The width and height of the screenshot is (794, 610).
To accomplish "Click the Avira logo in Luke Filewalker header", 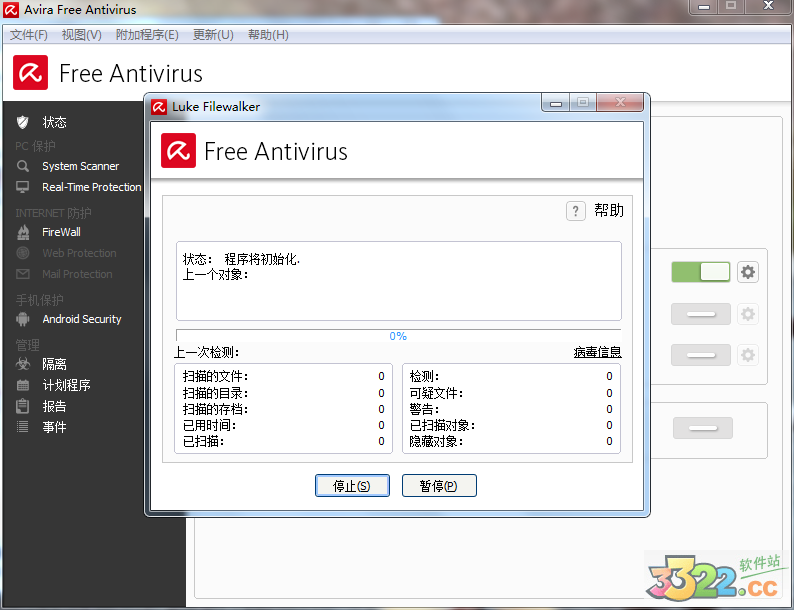I will (178, 150).
